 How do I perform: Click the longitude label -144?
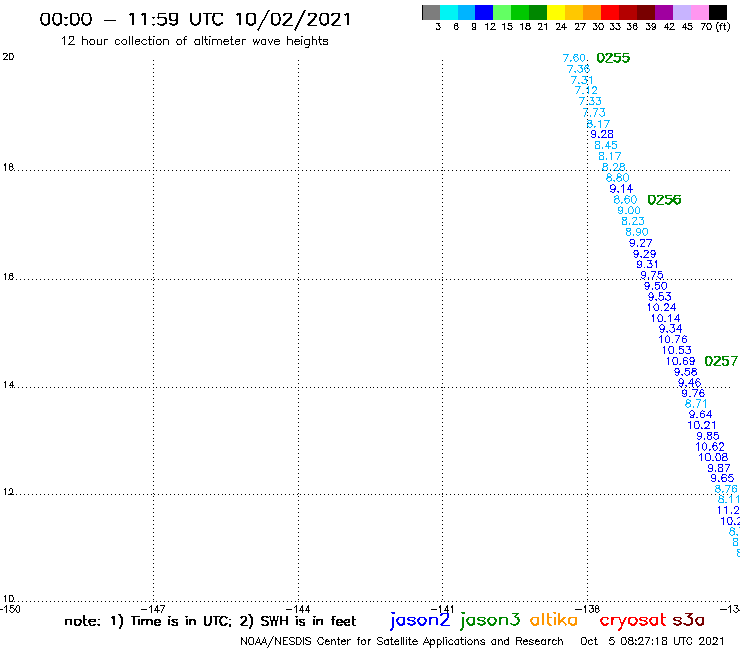pyautogui.click(x=298, y=609)
